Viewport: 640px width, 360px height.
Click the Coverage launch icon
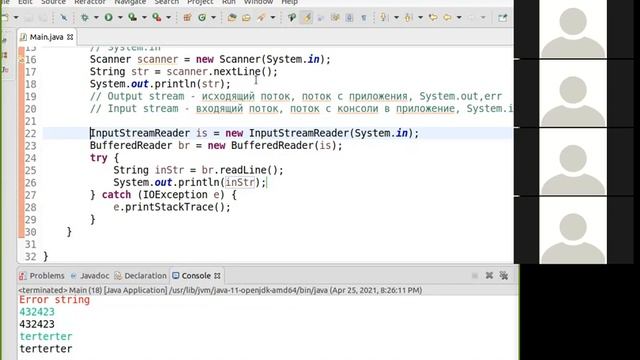click(x=132, y=18)
